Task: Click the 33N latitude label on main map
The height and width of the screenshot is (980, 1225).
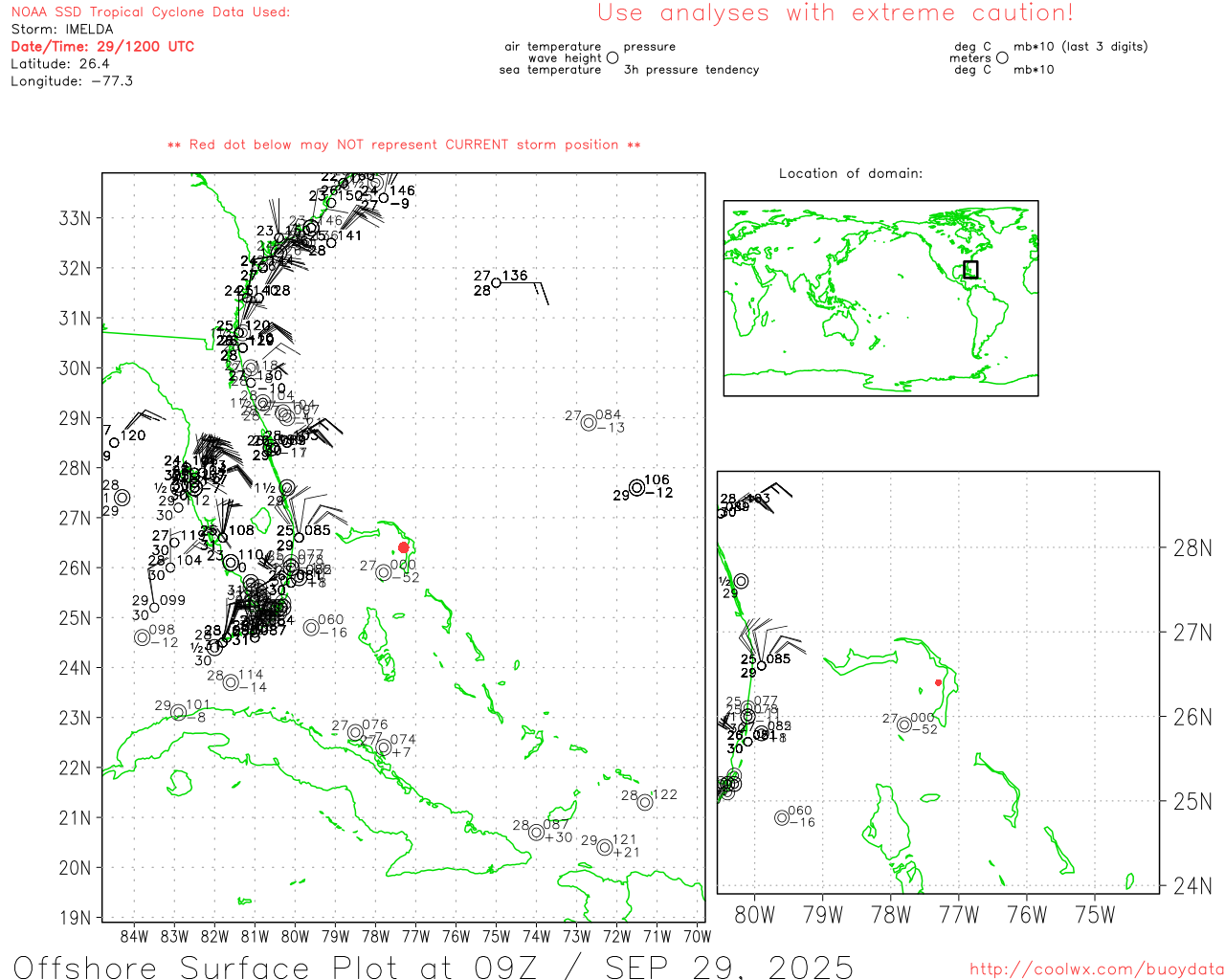Action: 75,218
